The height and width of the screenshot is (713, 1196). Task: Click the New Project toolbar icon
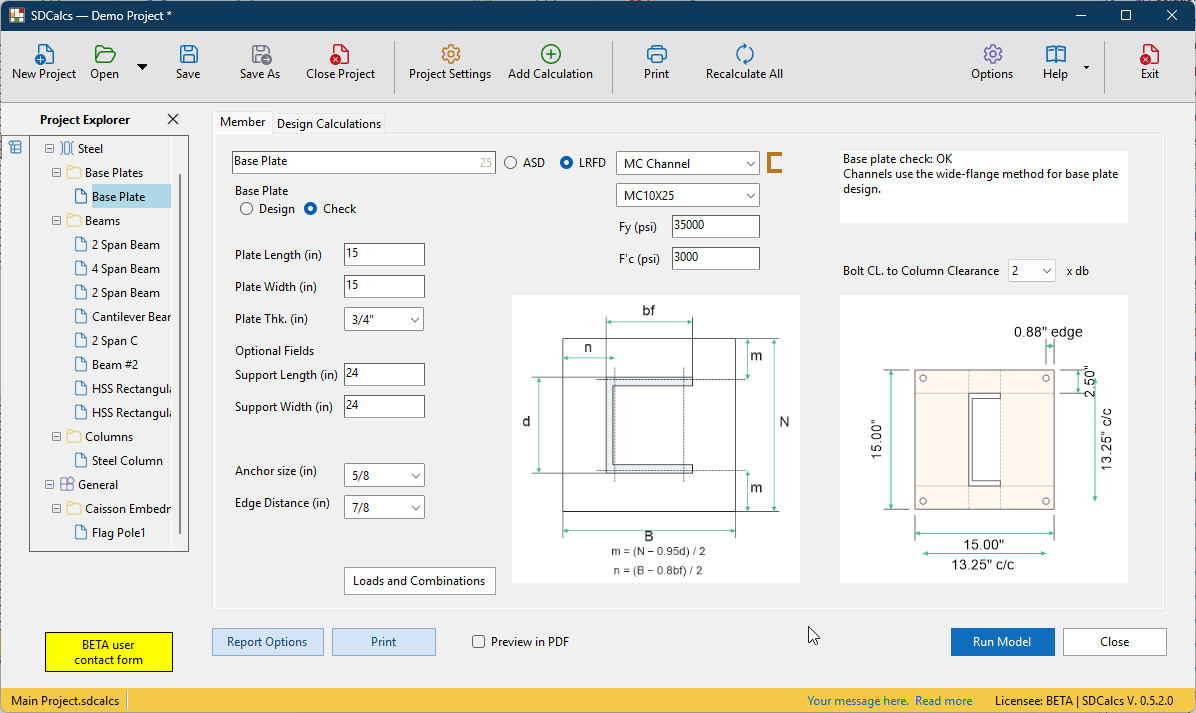coord(43,55)
